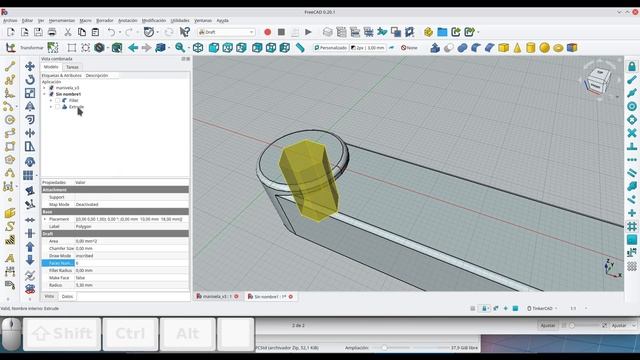Viewport: 640px width, 360px height.
Task: Select the Draft Dimension tool
Action: click(x=10, y=271)
